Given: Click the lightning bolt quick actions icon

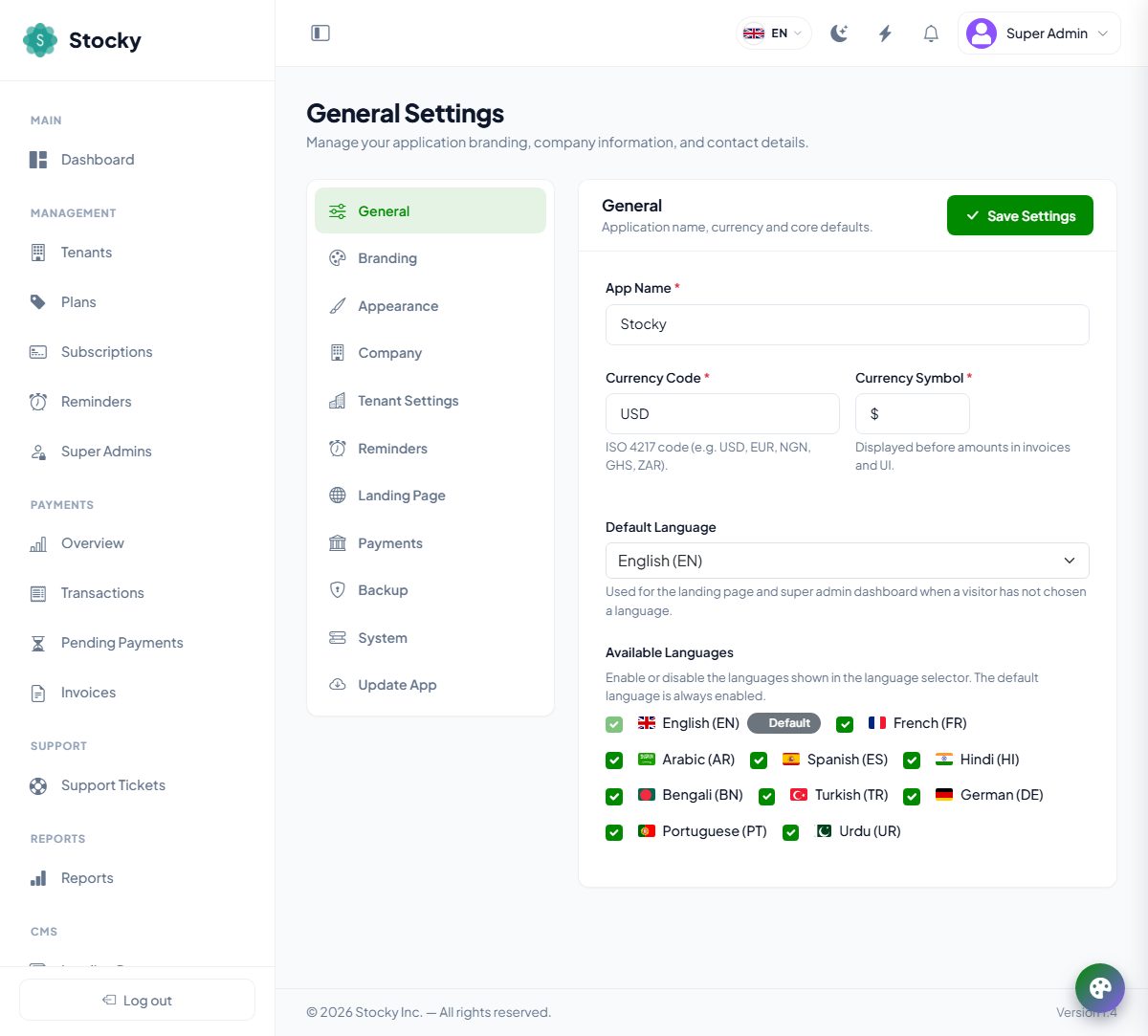Looking at the screenshot, I should click(885, 33).
